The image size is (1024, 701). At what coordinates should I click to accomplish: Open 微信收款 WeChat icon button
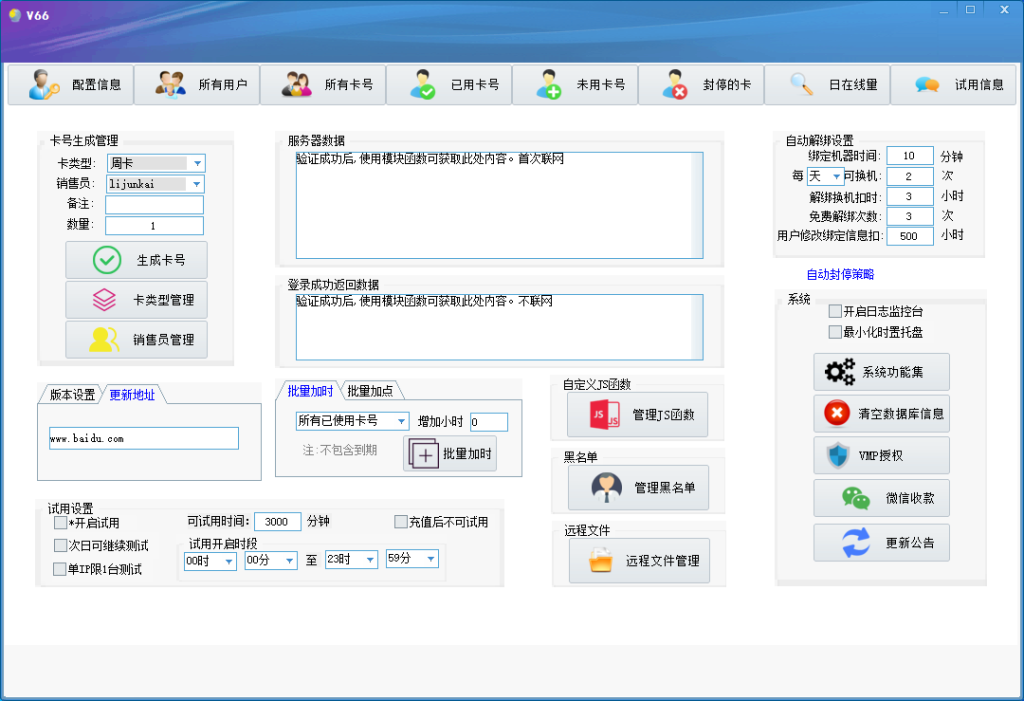click(881, 497)
